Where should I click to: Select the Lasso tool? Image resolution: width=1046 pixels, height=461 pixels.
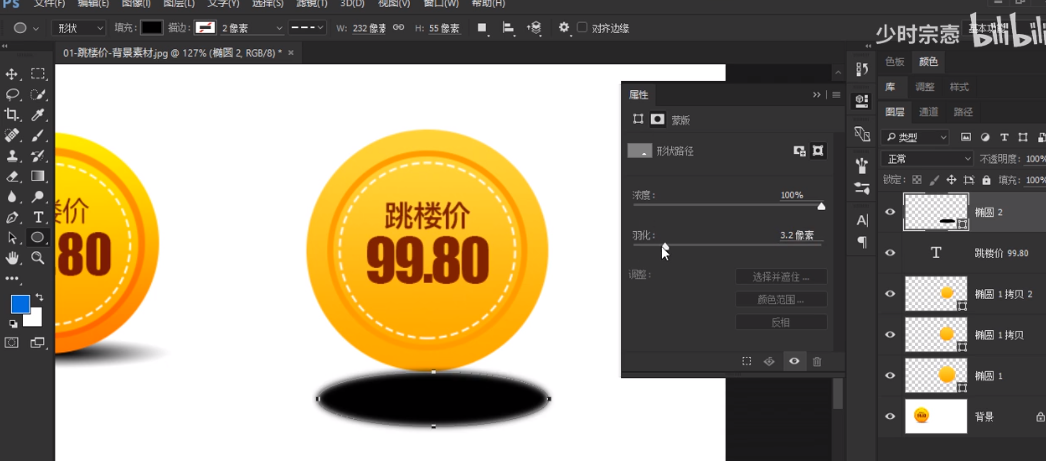click(12, 94)
